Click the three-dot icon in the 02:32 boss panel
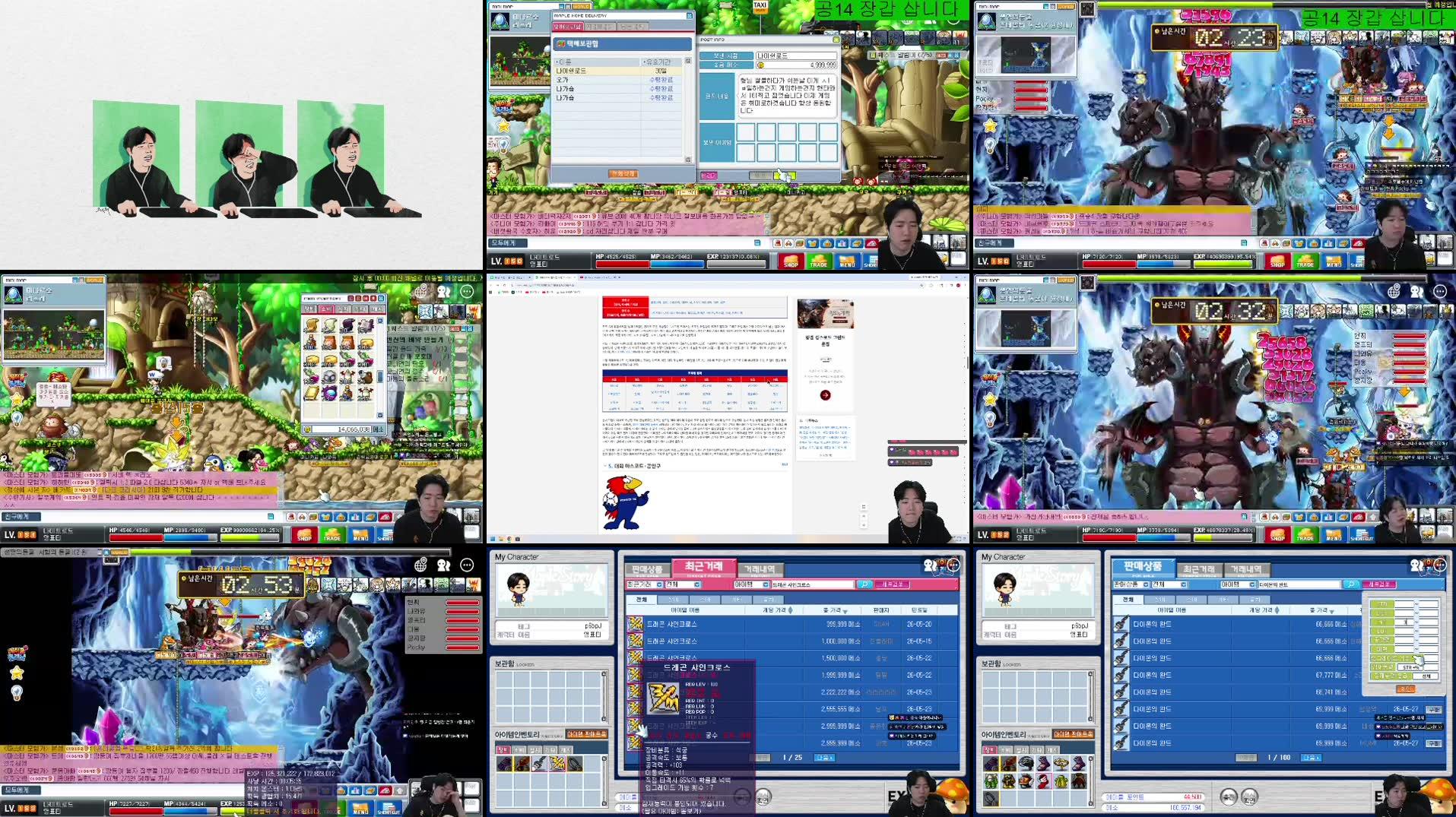Image resolution: width=1456 pixels, height=817 pixels. (1440, 291)
